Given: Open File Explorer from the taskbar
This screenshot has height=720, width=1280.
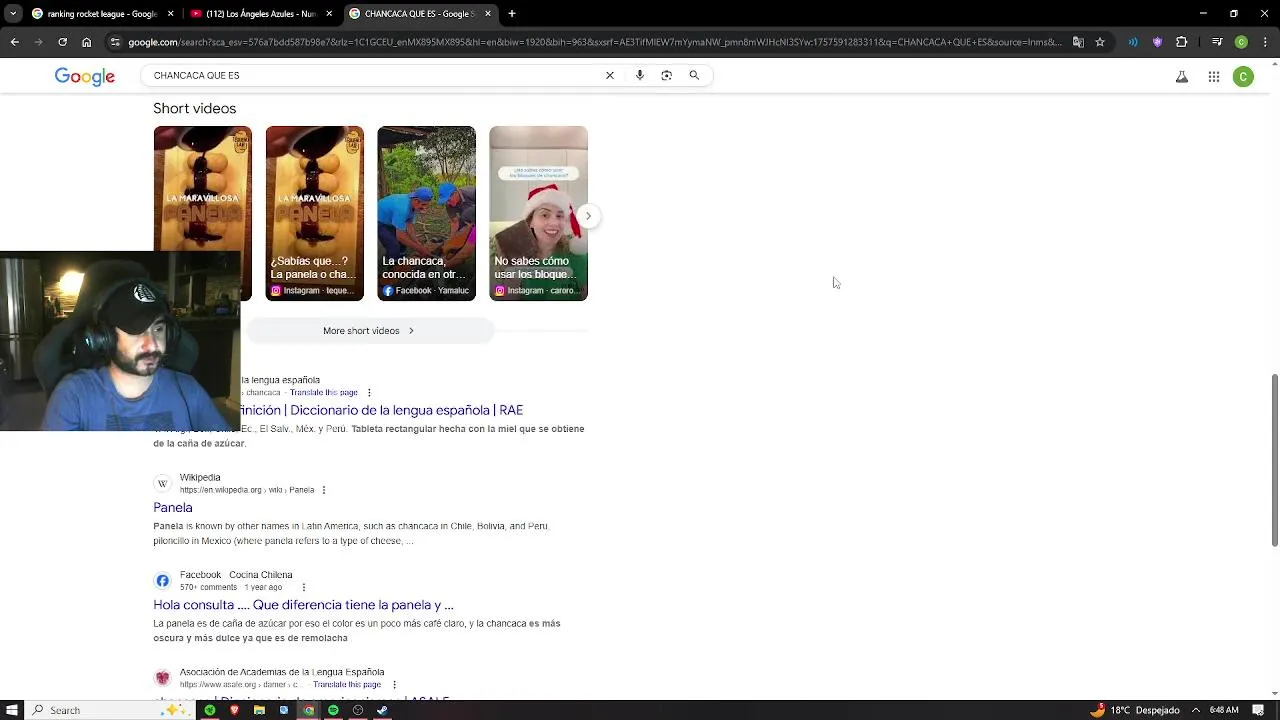Looking at the screenshot, I should [x=259, y=710].
